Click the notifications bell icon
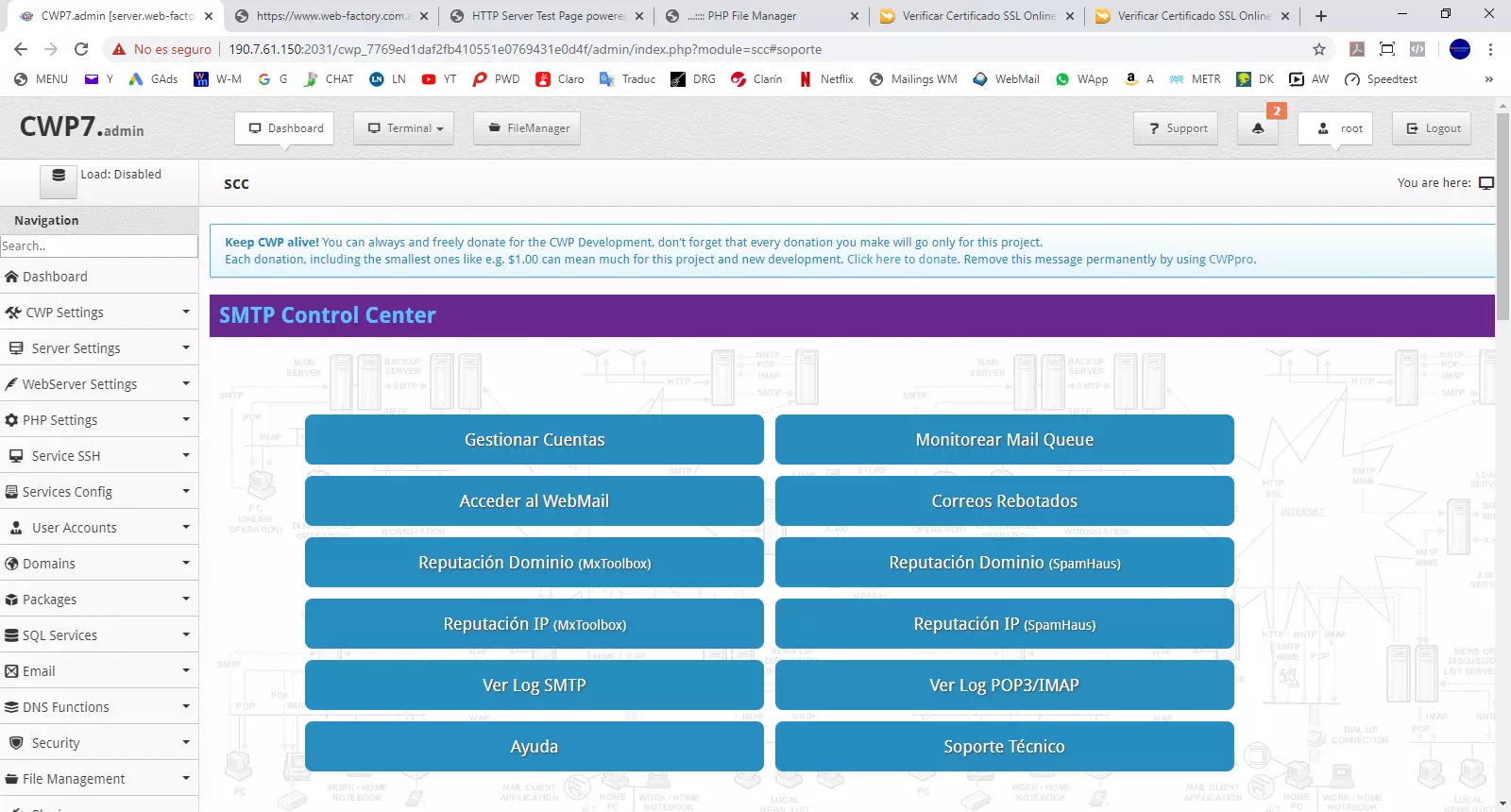 [1258, 128]
